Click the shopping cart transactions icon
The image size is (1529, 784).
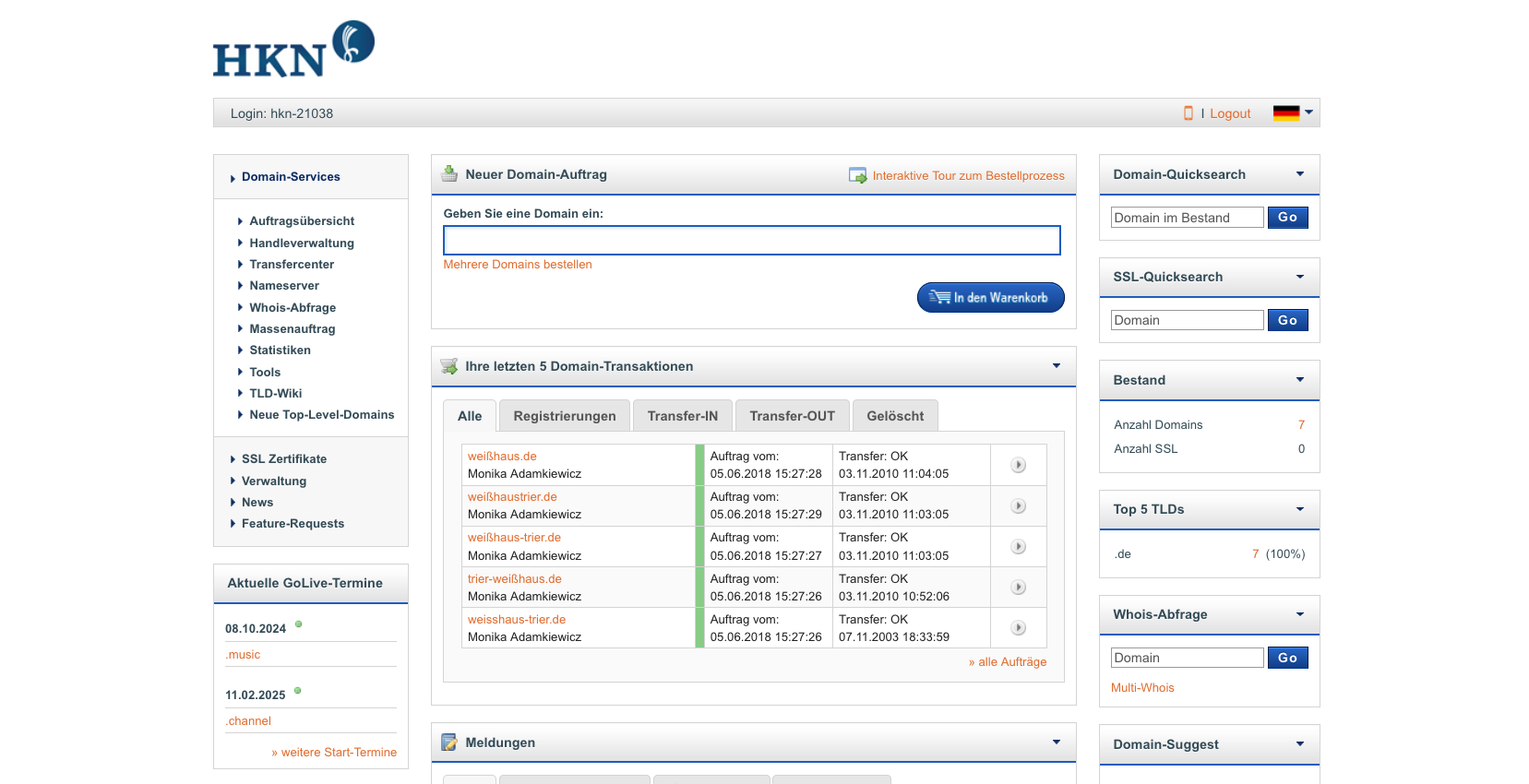click(449, 366)
